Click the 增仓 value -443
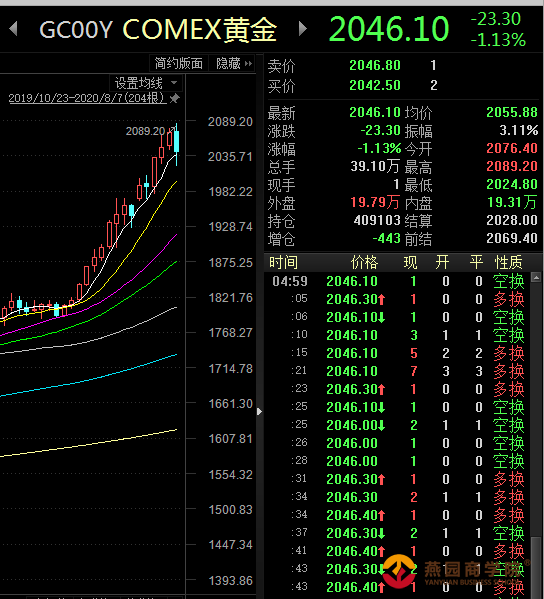Image resolution: width=544 pixels, height=599 pixels. click(387, 238)
